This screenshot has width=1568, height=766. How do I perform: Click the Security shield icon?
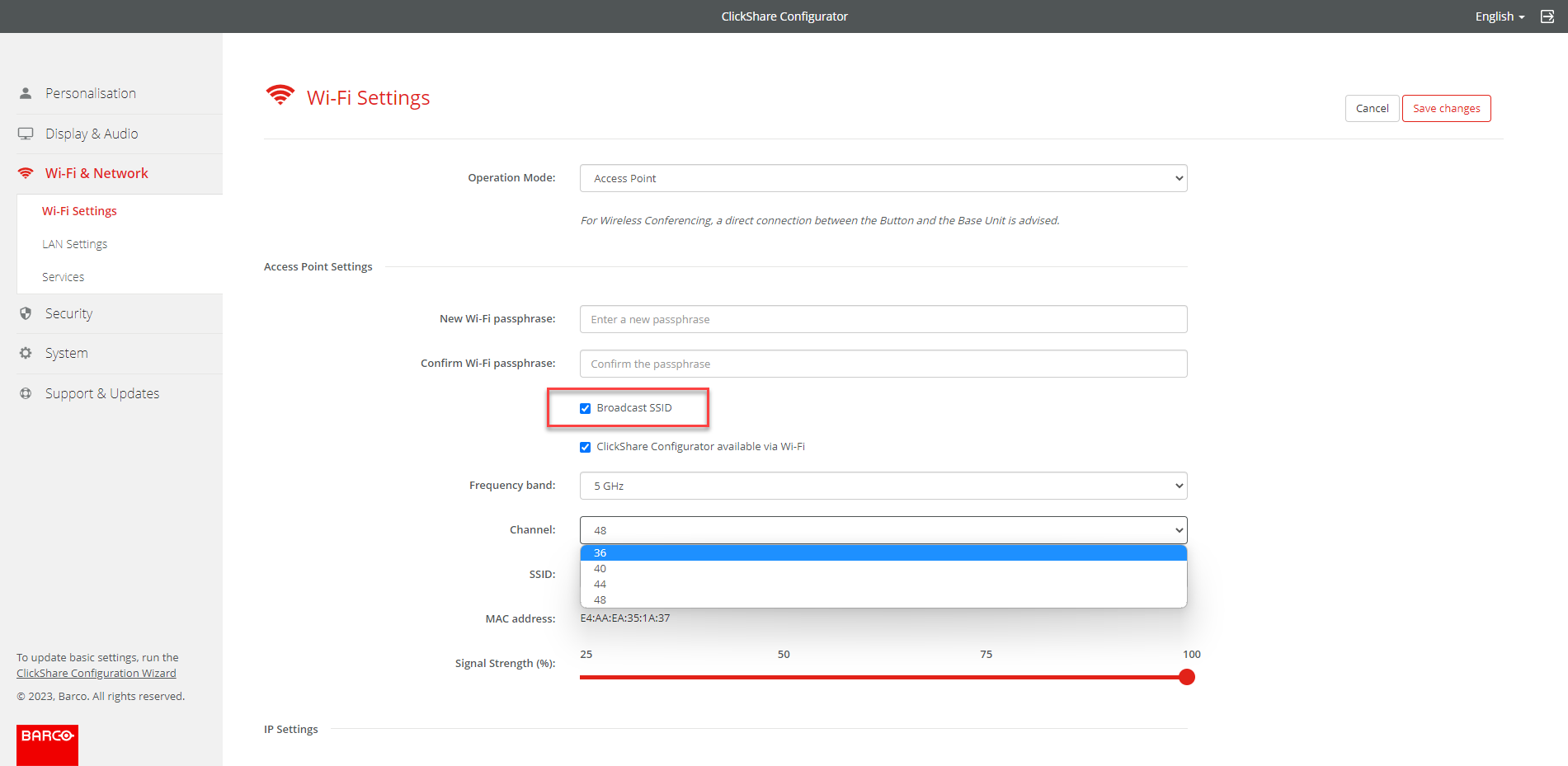coord(26,313)
